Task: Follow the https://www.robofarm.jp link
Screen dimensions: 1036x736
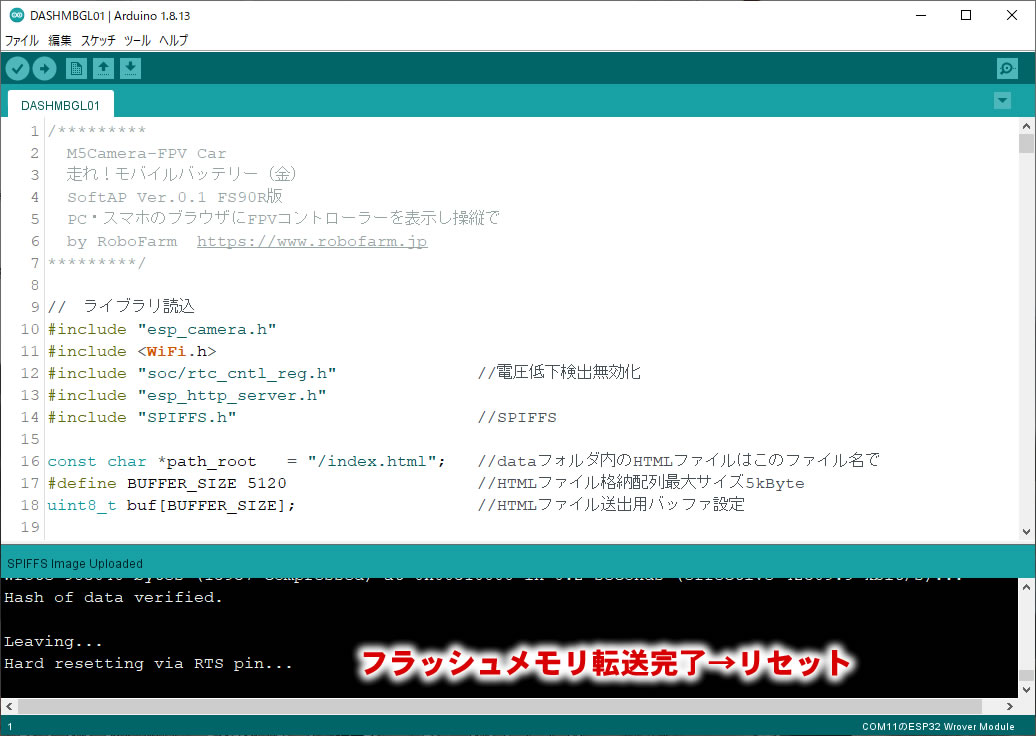Action: coord(312,241)
